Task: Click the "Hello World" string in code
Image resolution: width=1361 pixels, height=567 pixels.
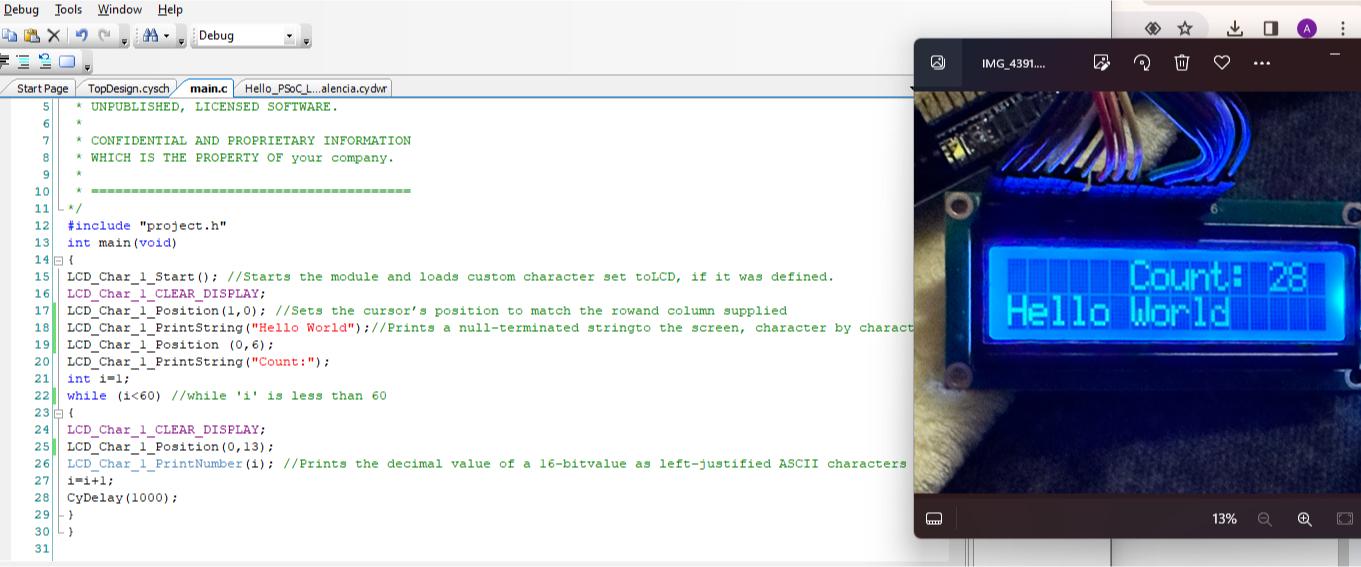Action: pos(303,328)
